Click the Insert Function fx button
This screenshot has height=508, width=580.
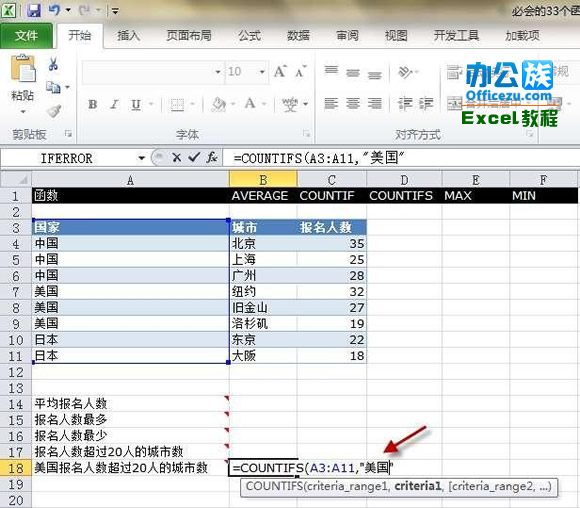click(x=212, y=158)
